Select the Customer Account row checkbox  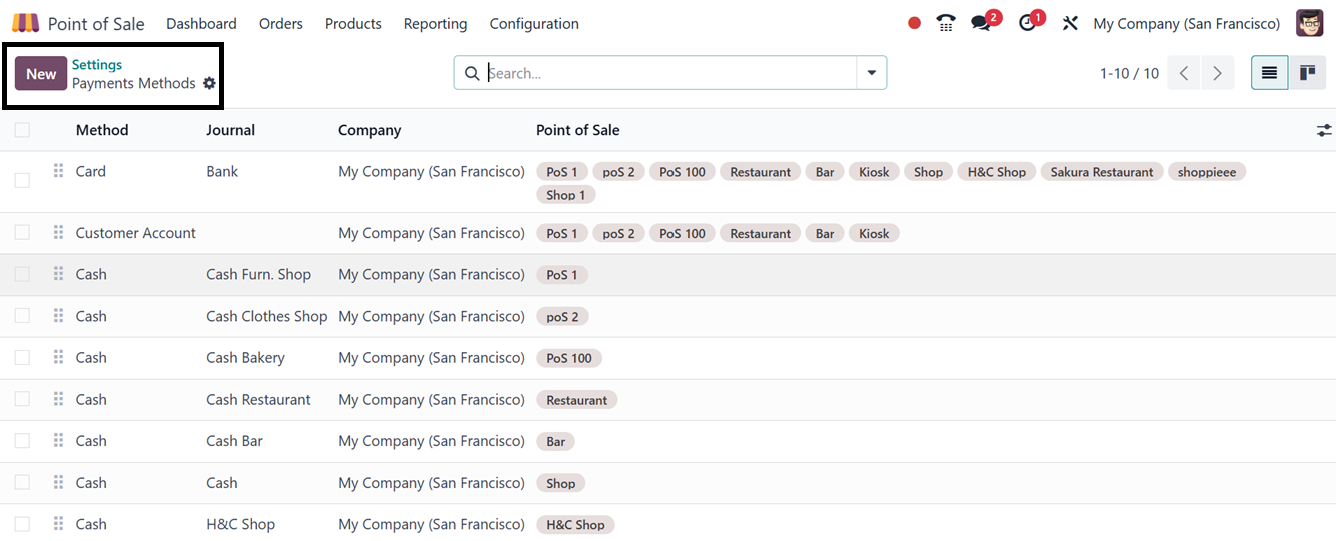coord(22,232)
